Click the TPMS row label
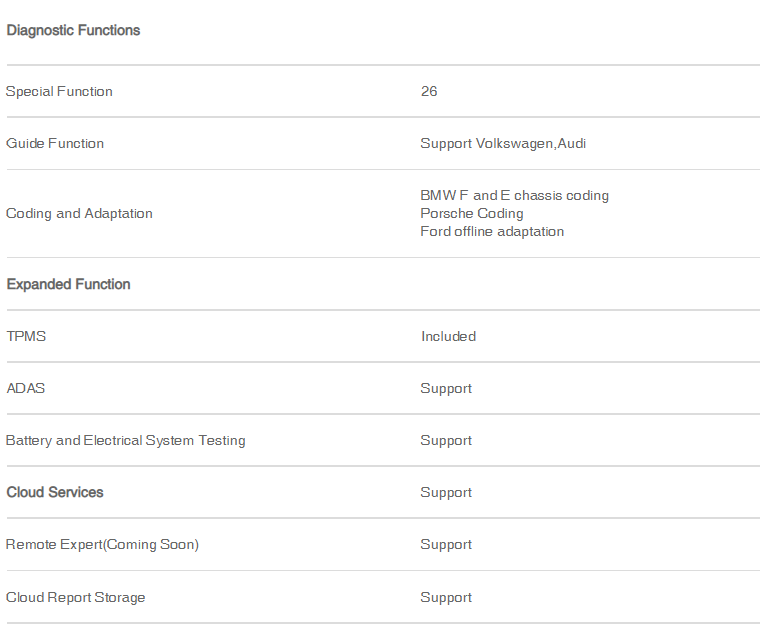Image resolution: width=760 pixels, height=632 pixels. [x=26, y=336]
